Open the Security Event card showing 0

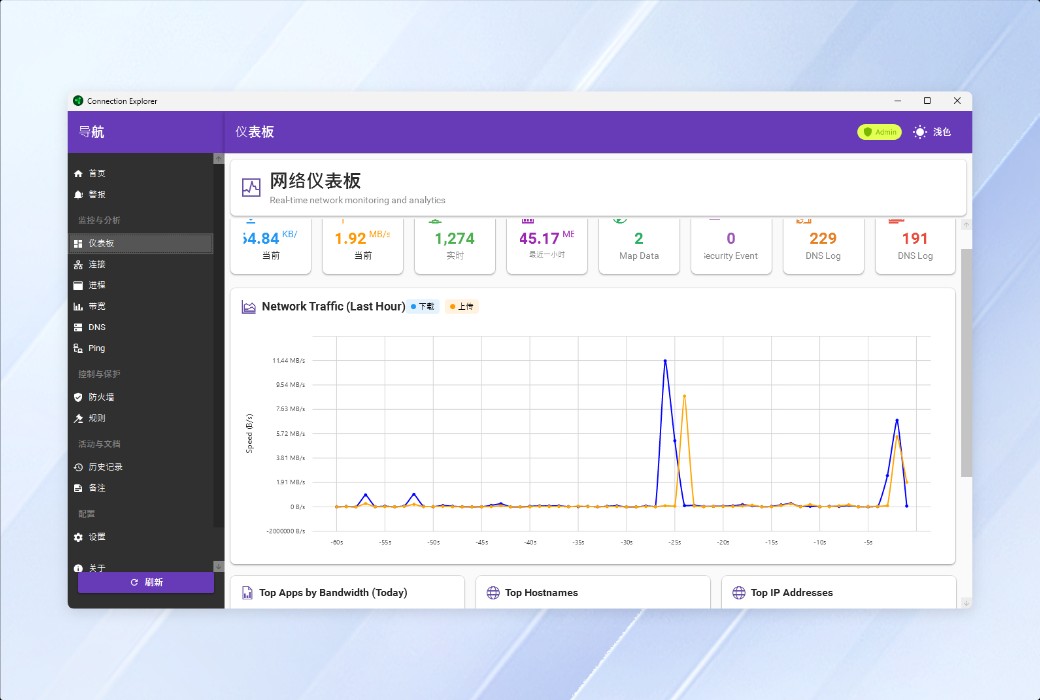pos(731,245)
